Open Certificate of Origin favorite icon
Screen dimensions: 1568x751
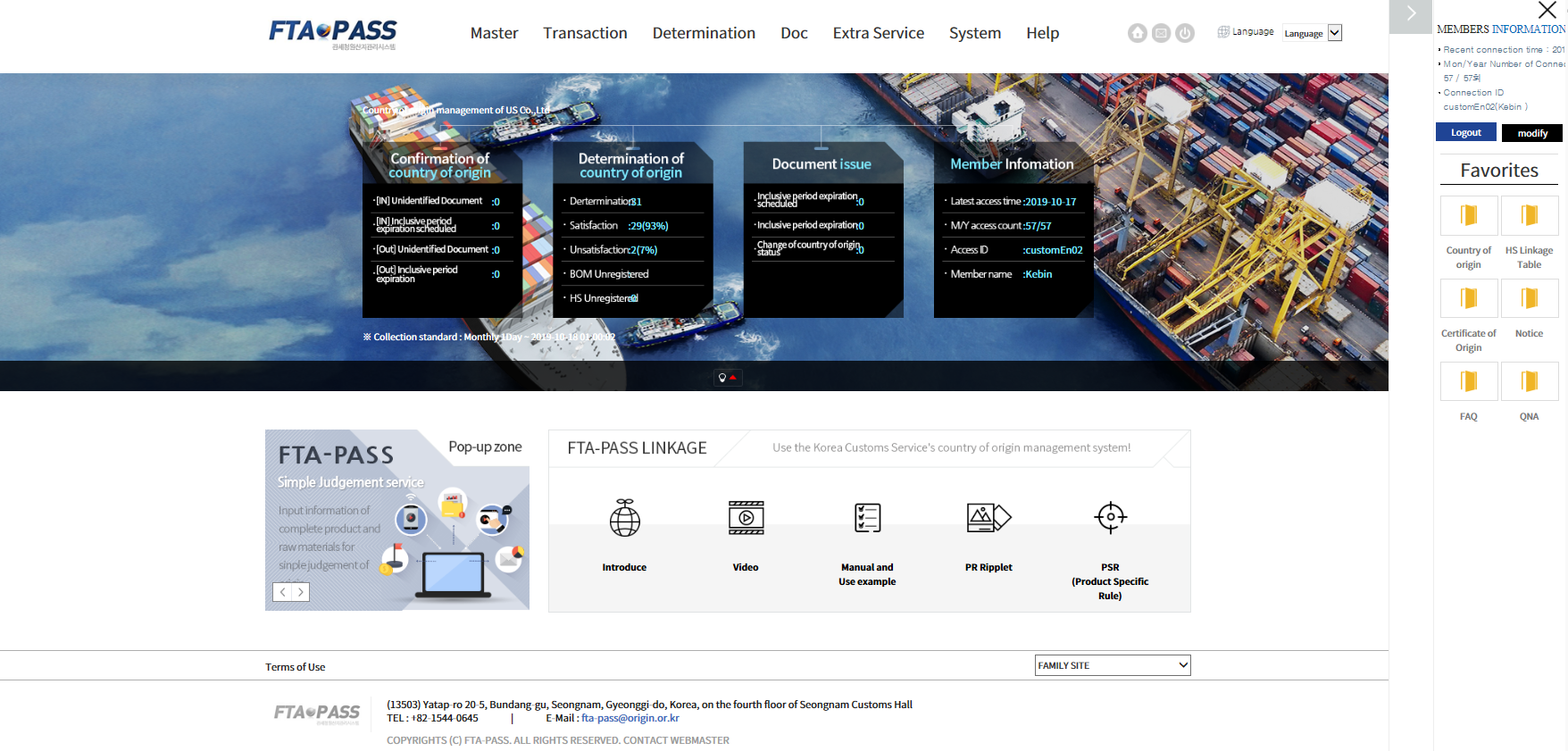point(1469,298)
